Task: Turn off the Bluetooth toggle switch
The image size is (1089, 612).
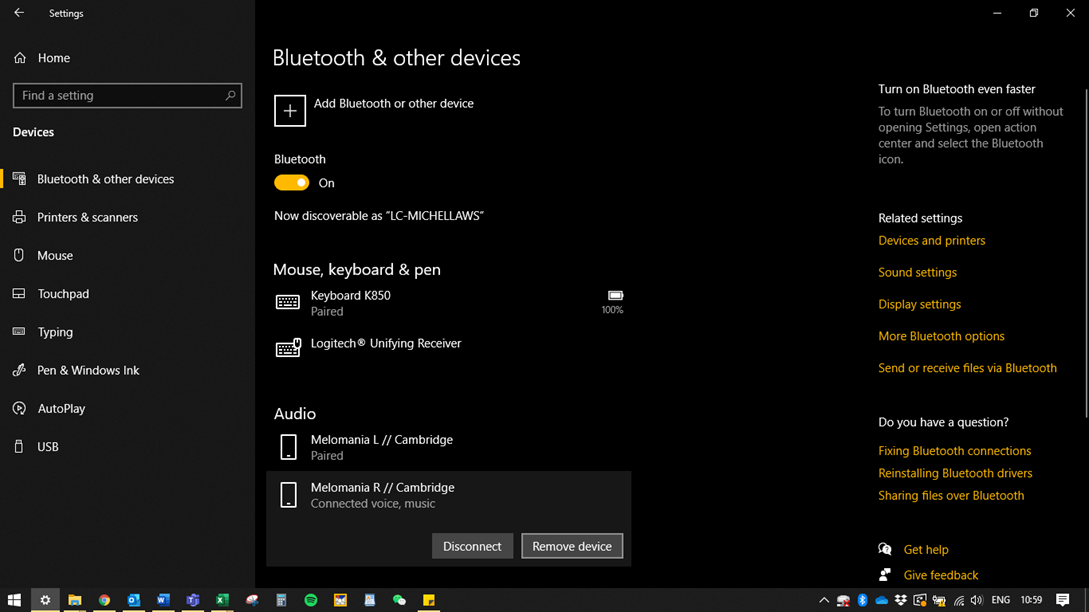Action: pos(292,183)
